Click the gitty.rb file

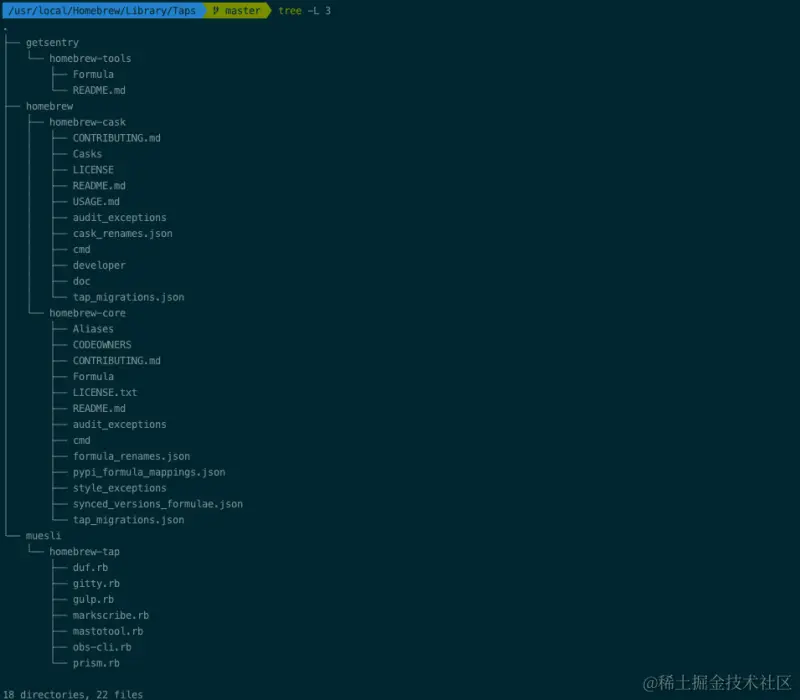click(96, 584)
